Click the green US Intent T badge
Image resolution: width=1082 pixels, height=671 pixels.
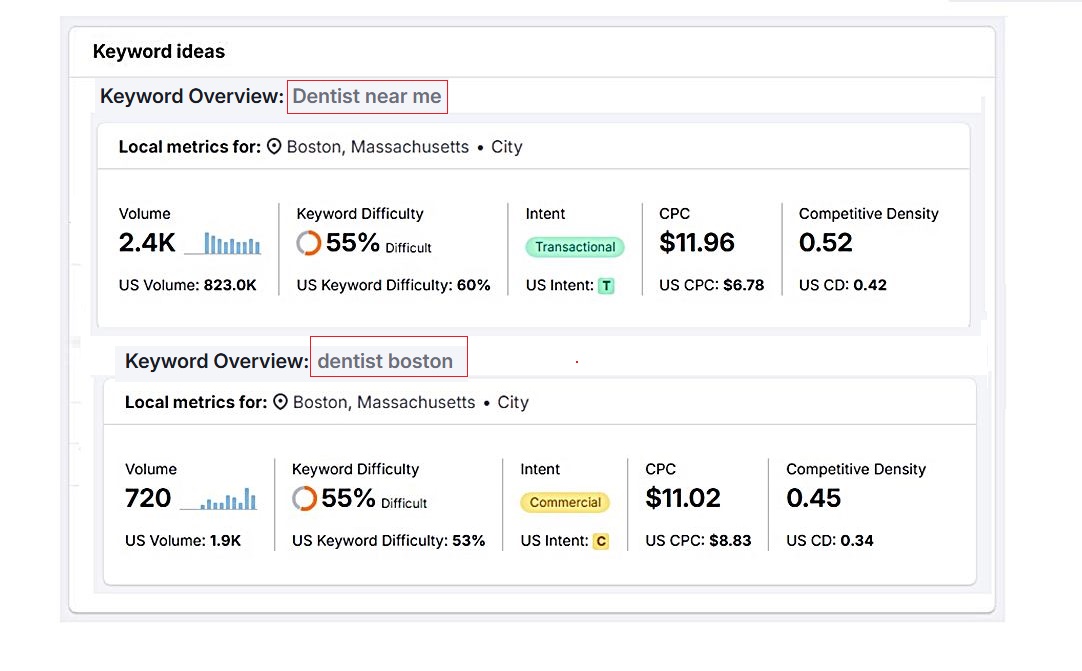point(606,286)
